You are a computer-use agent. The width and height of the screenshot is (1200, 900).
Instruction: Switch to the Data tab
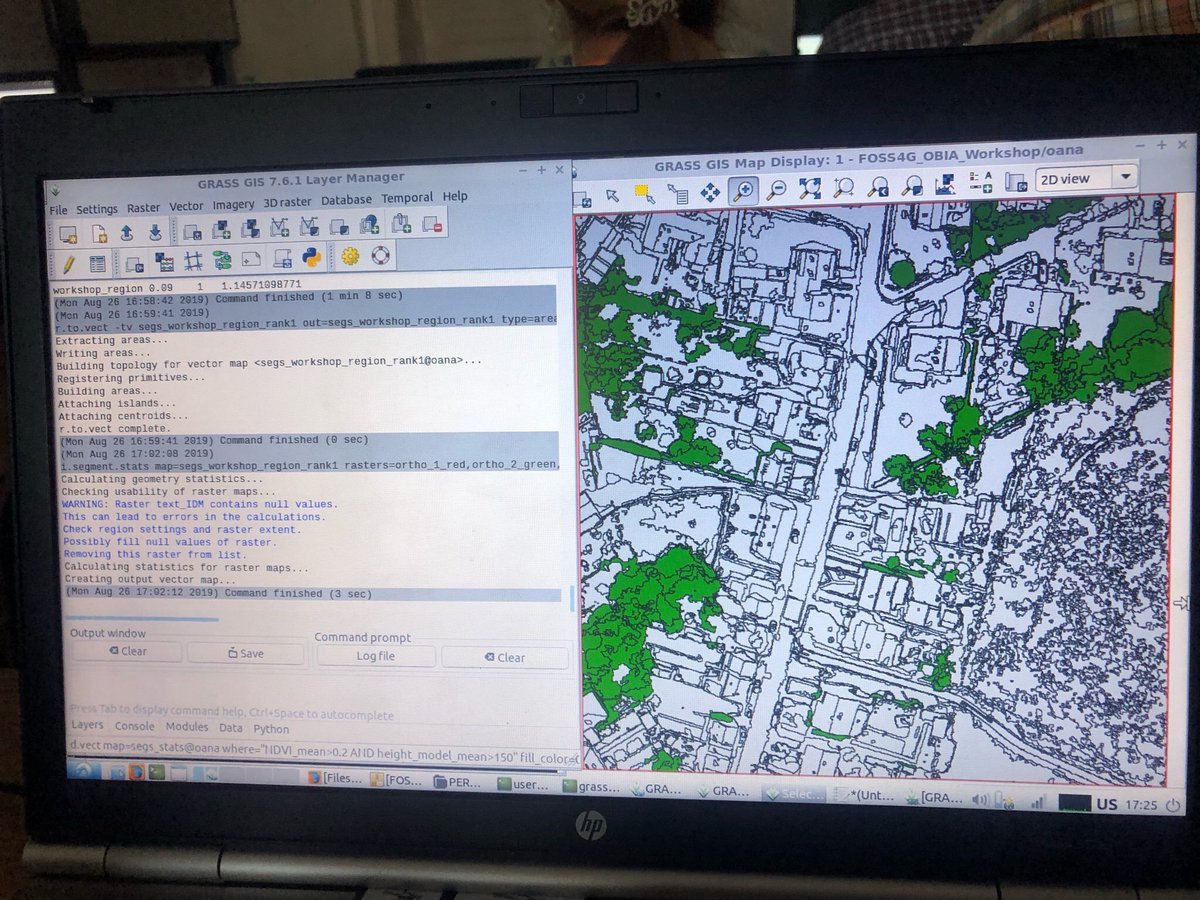pyautogui.click(x=231, y=728)
